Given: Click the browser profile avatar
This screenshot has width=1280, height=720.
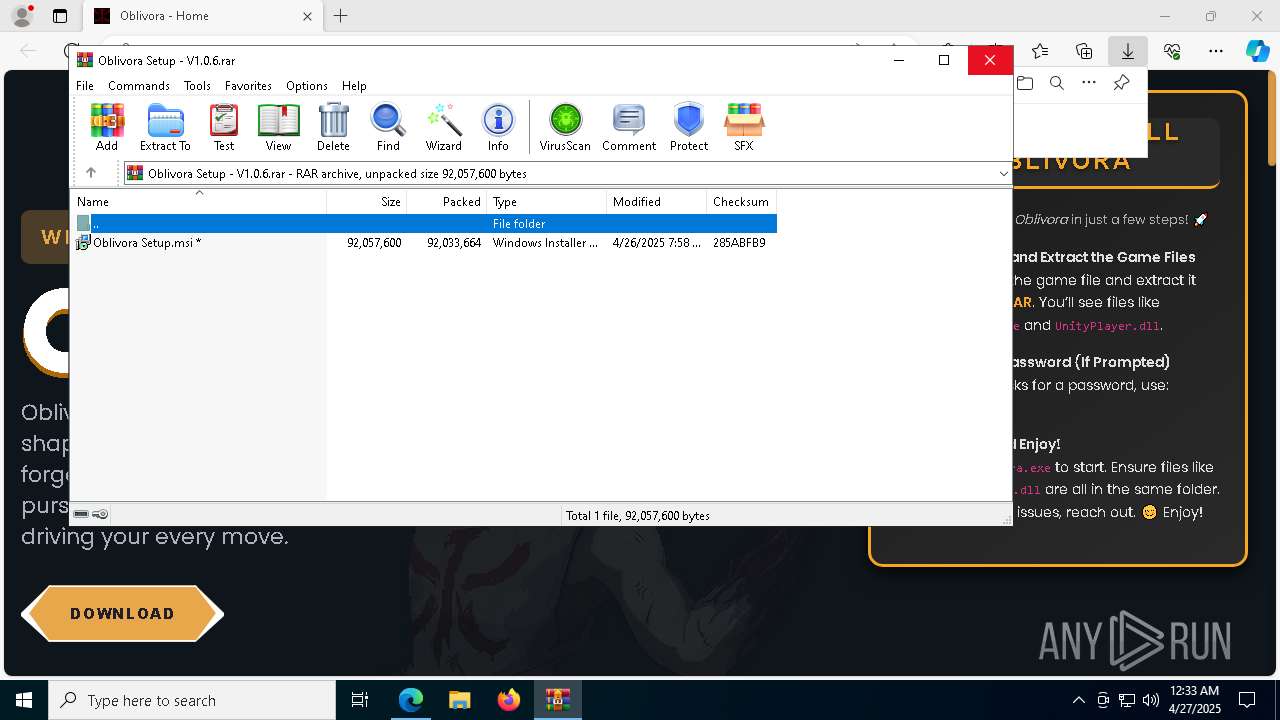Looking at the screenshot, I should [21, 16].
